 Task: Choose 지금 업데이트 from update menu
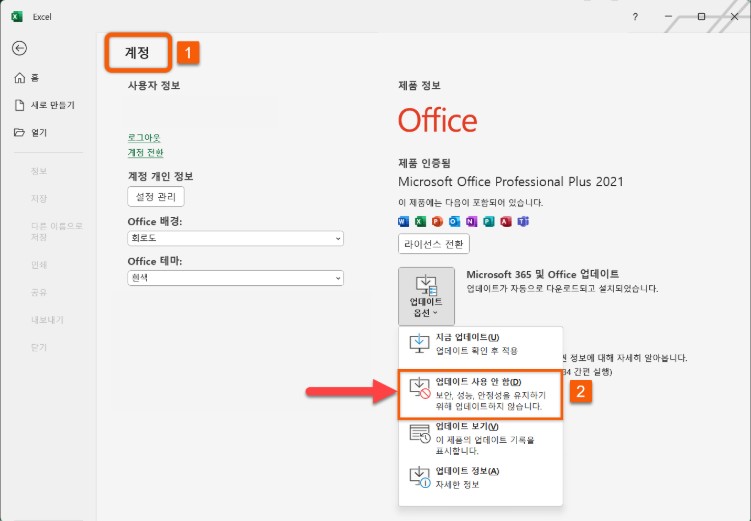(480, 344)
